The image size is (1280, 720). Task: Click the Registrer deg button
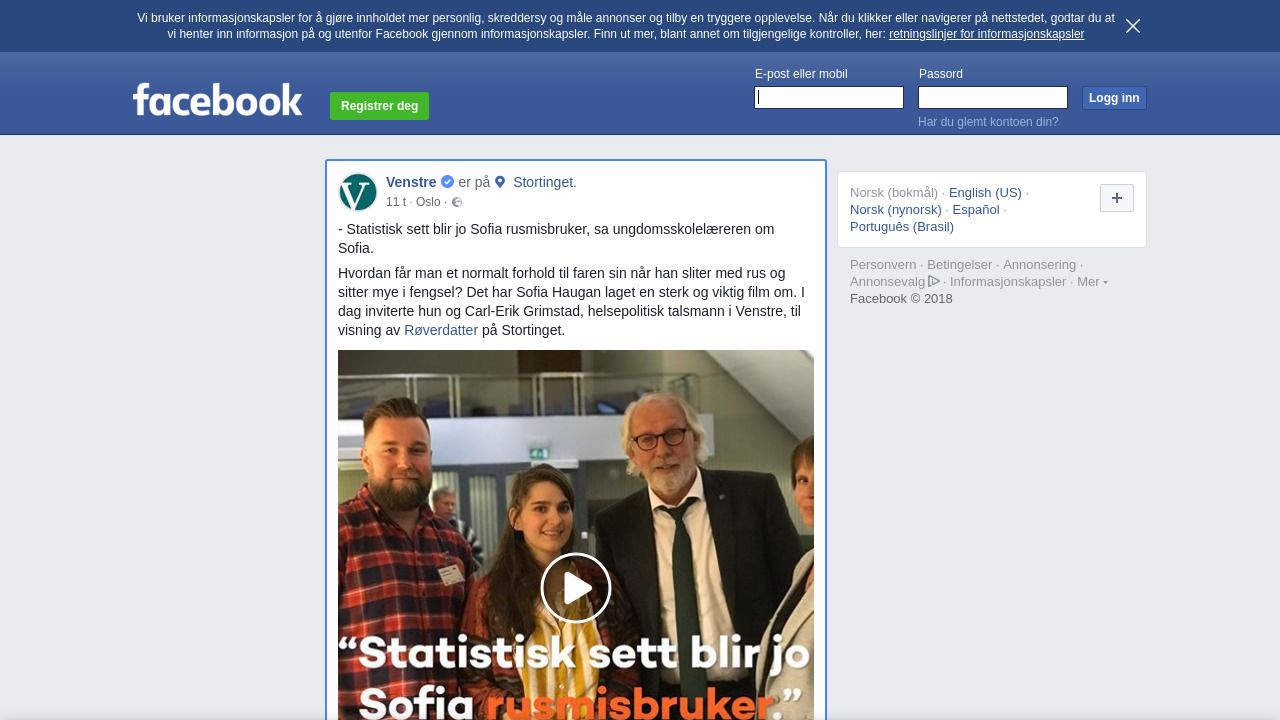tap(379, 106)
